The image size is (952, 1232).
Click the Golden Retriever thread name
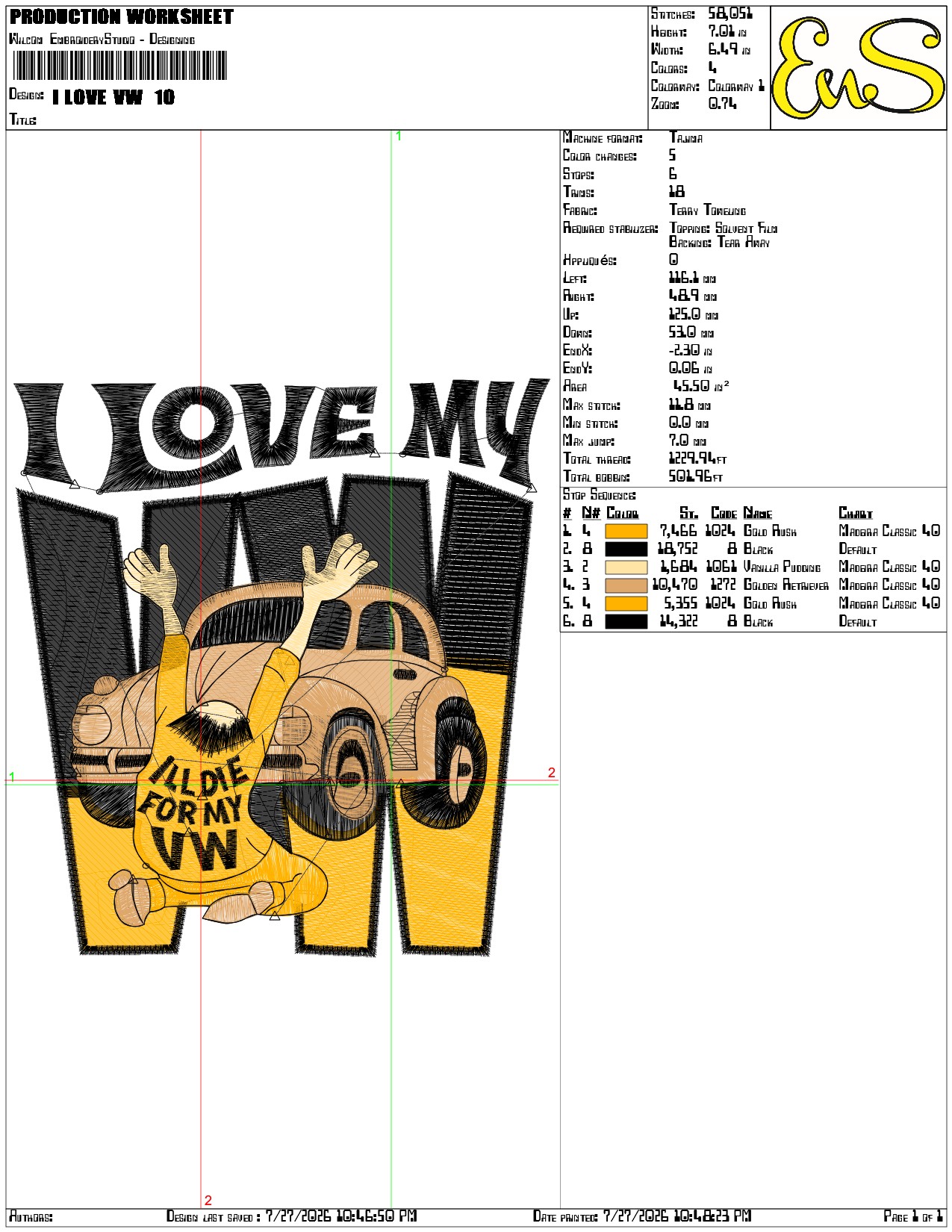click(x=786, y=585)
